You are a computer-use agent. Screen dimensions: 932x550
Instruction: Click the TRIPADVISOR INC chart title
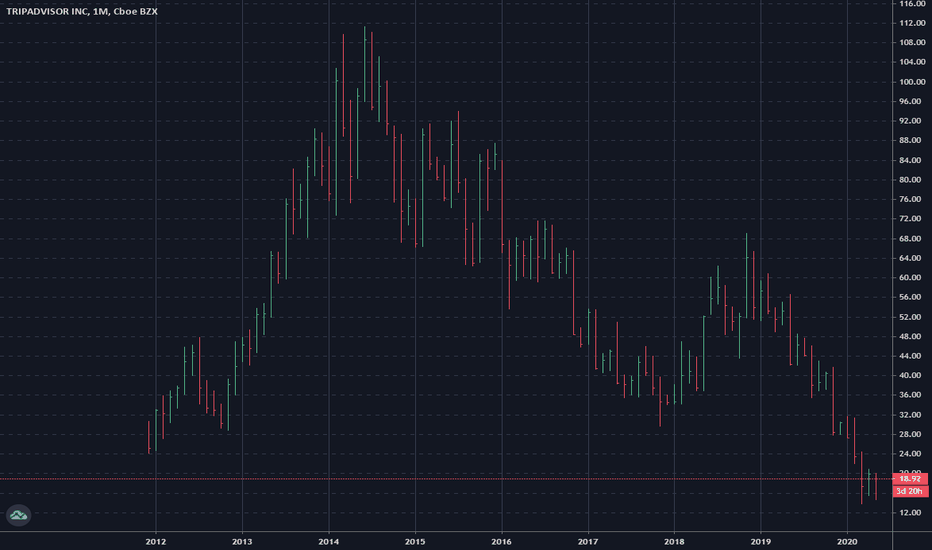click(x=82, y=11)
